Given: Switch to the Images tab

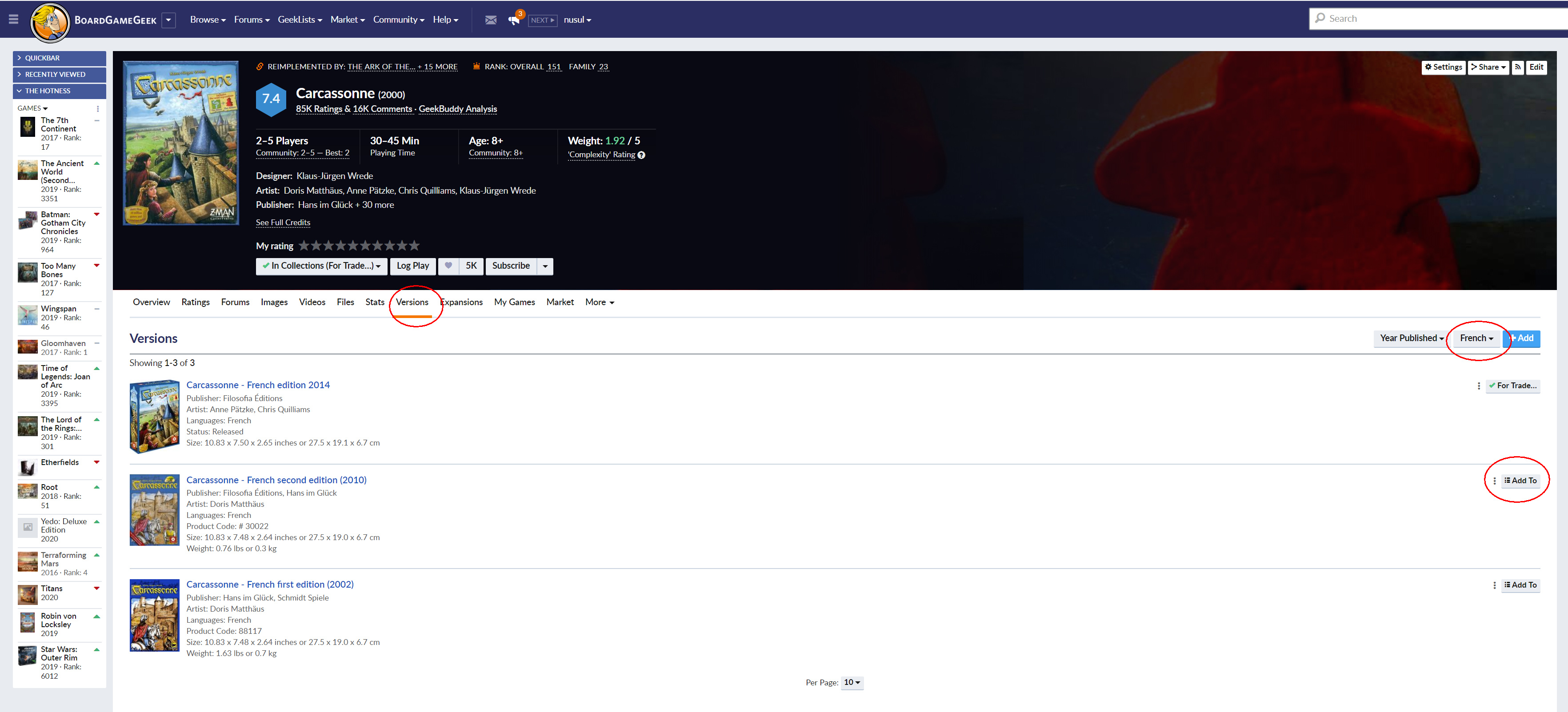Looking at the screenshot, I should pyautogui.click(x=274, y=302).
